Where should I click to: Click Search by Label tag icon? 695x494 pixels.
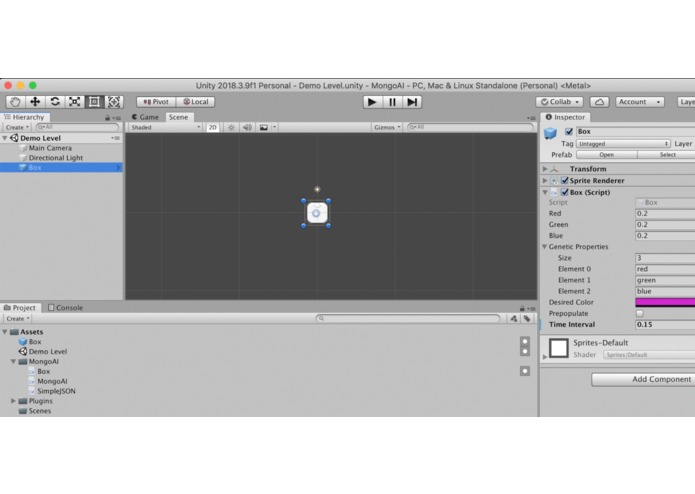coord(527,319)
